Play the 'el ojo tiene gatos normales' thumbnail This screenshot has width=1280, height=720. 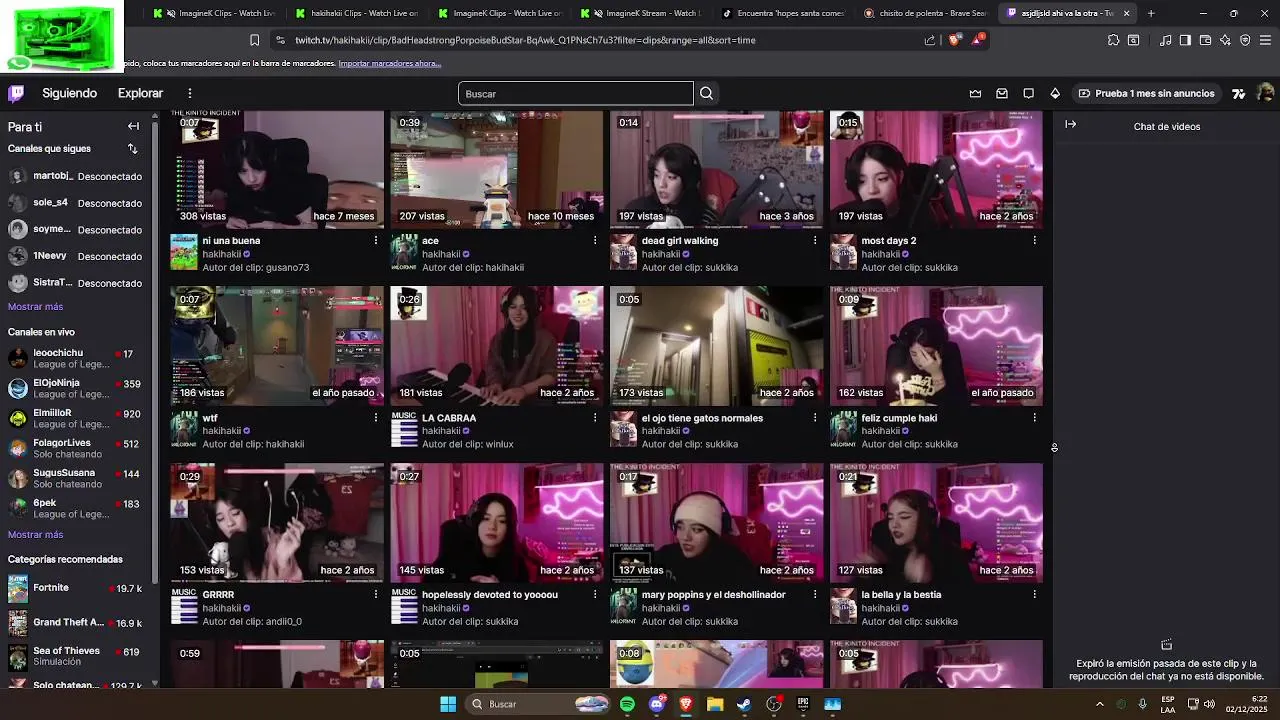pos(716,345)
